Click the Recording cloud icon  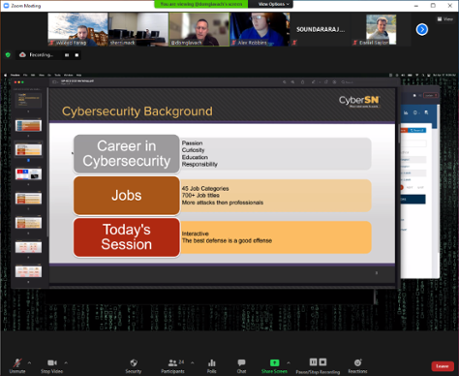point(22,55)
